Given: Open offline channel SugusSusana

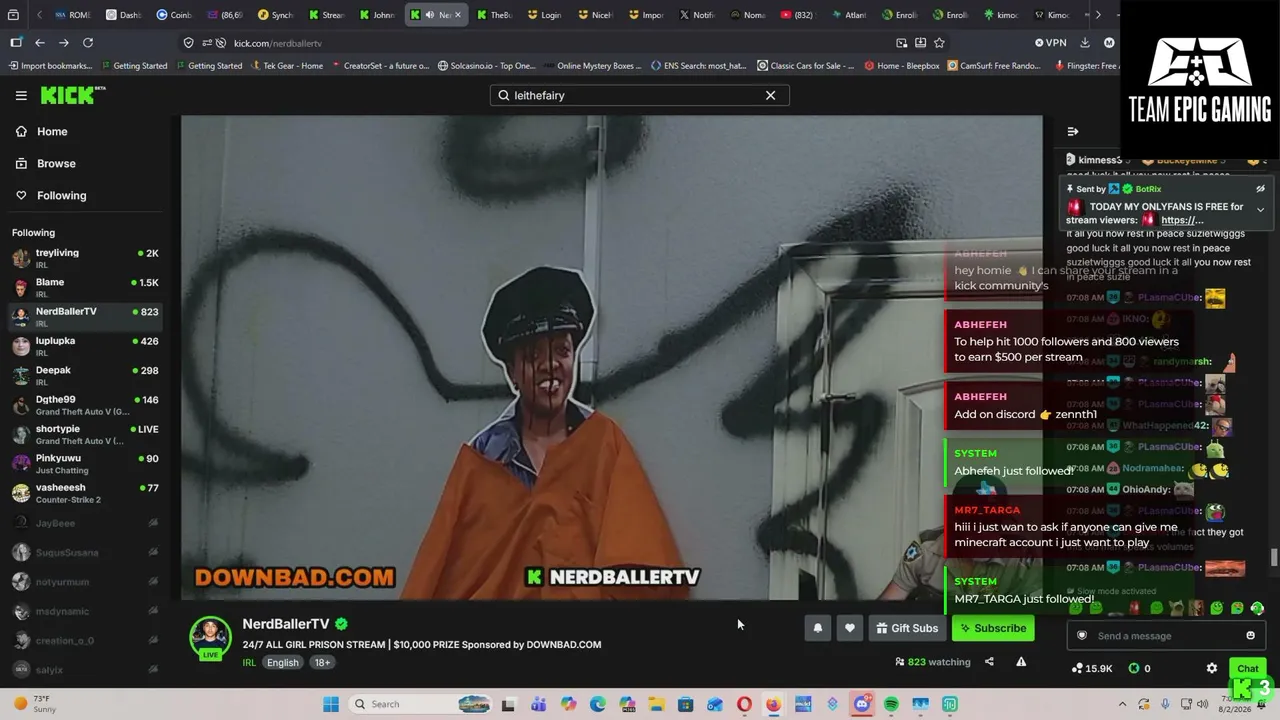Looking at the screenshot, I should click(x=86, y=552).
